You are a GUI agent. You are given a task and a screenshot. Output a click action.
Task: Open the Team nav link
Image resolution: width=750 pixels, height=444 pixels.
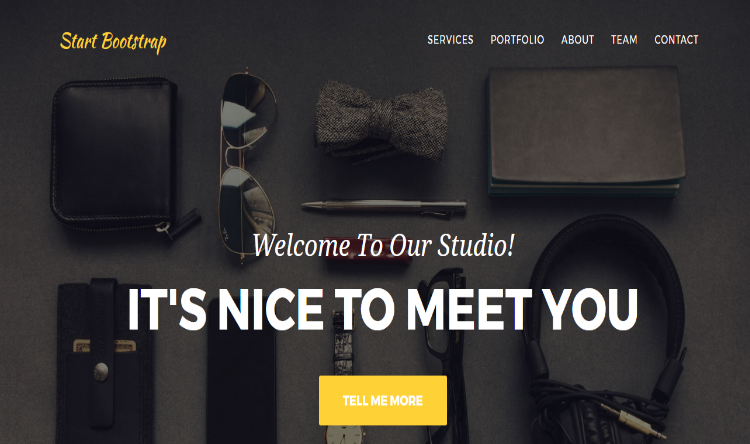tap(624, 40)
